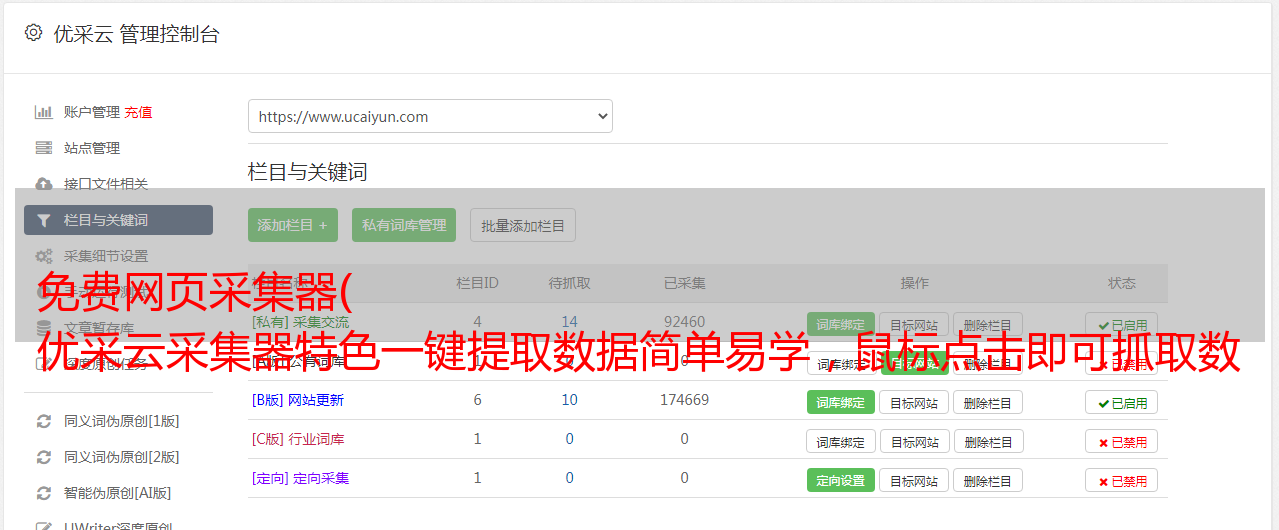
Task: Click 删除栏目 for the 采集交流 row
Action: tap(988, 324)
